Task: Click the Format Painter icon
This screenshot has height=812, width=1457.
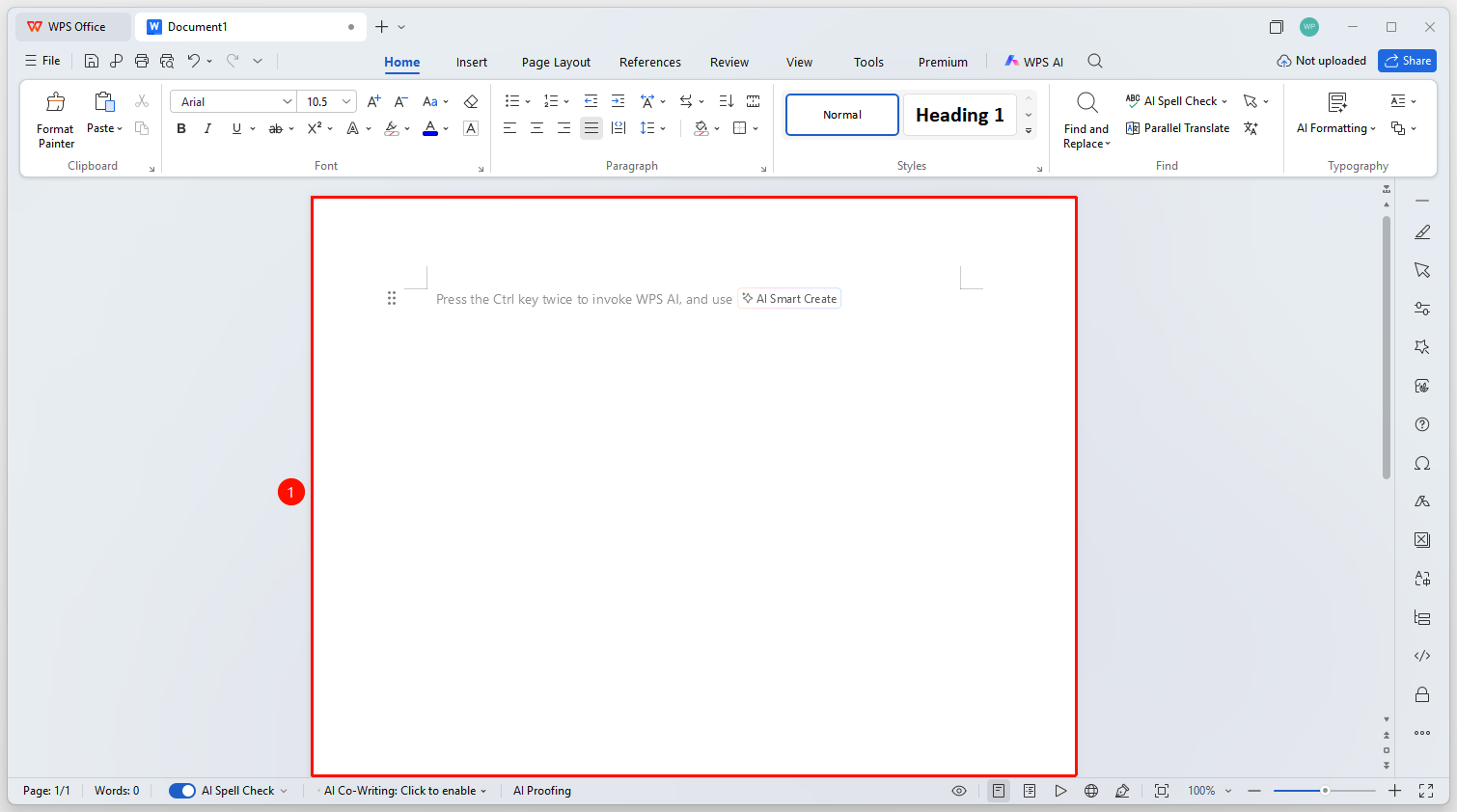Action: (56, 101)
